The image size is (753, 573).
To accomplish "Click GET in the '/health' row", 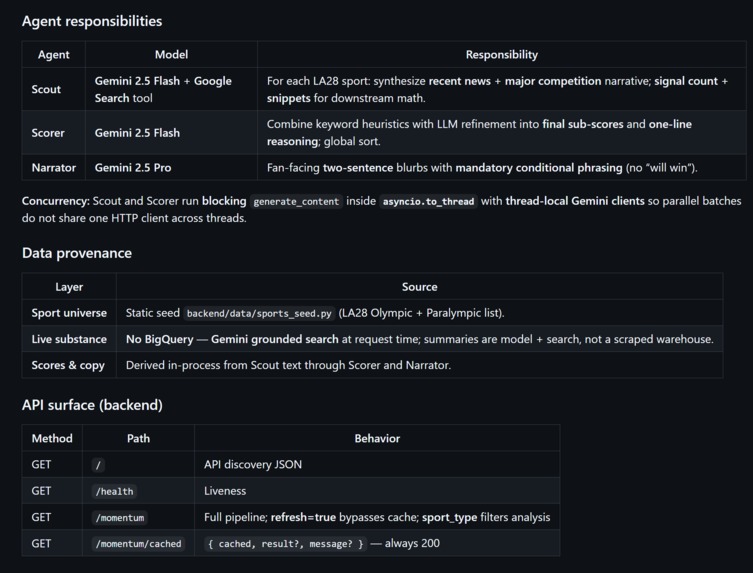I will (x=41, y=491).
